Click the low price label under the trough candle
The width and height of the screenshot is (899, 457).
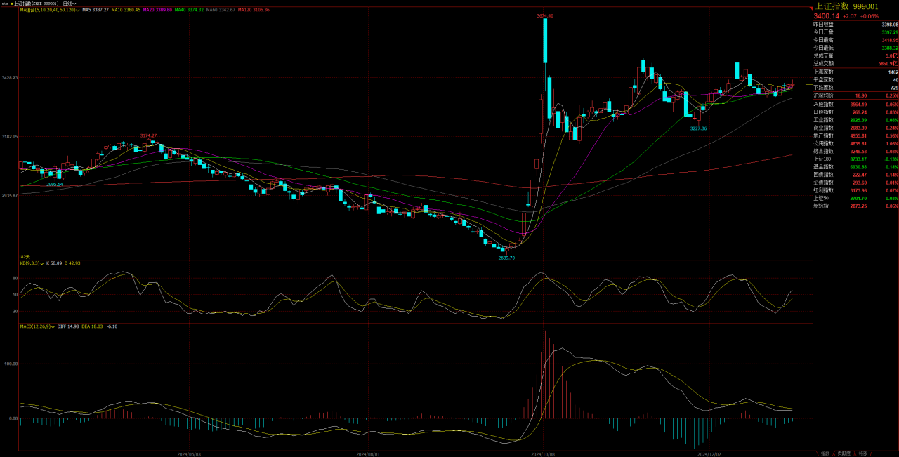[x=506, y=258]
